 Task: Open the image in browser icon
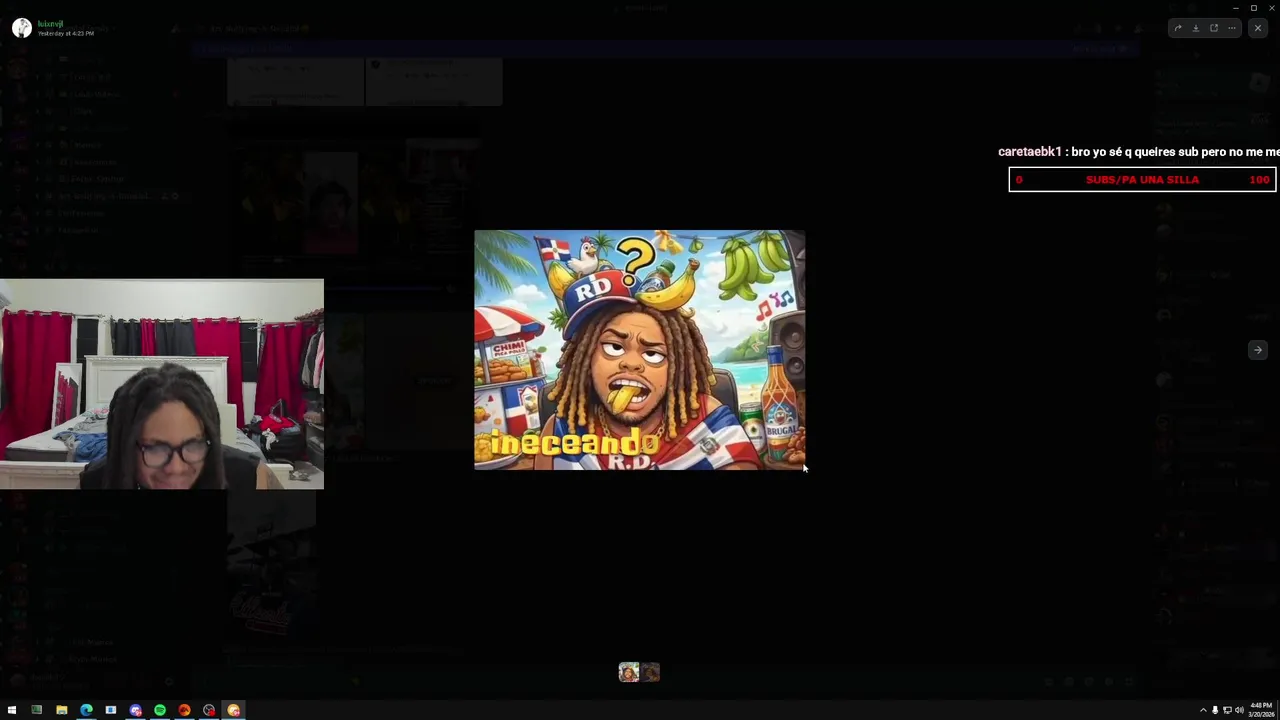[1214, 28]
